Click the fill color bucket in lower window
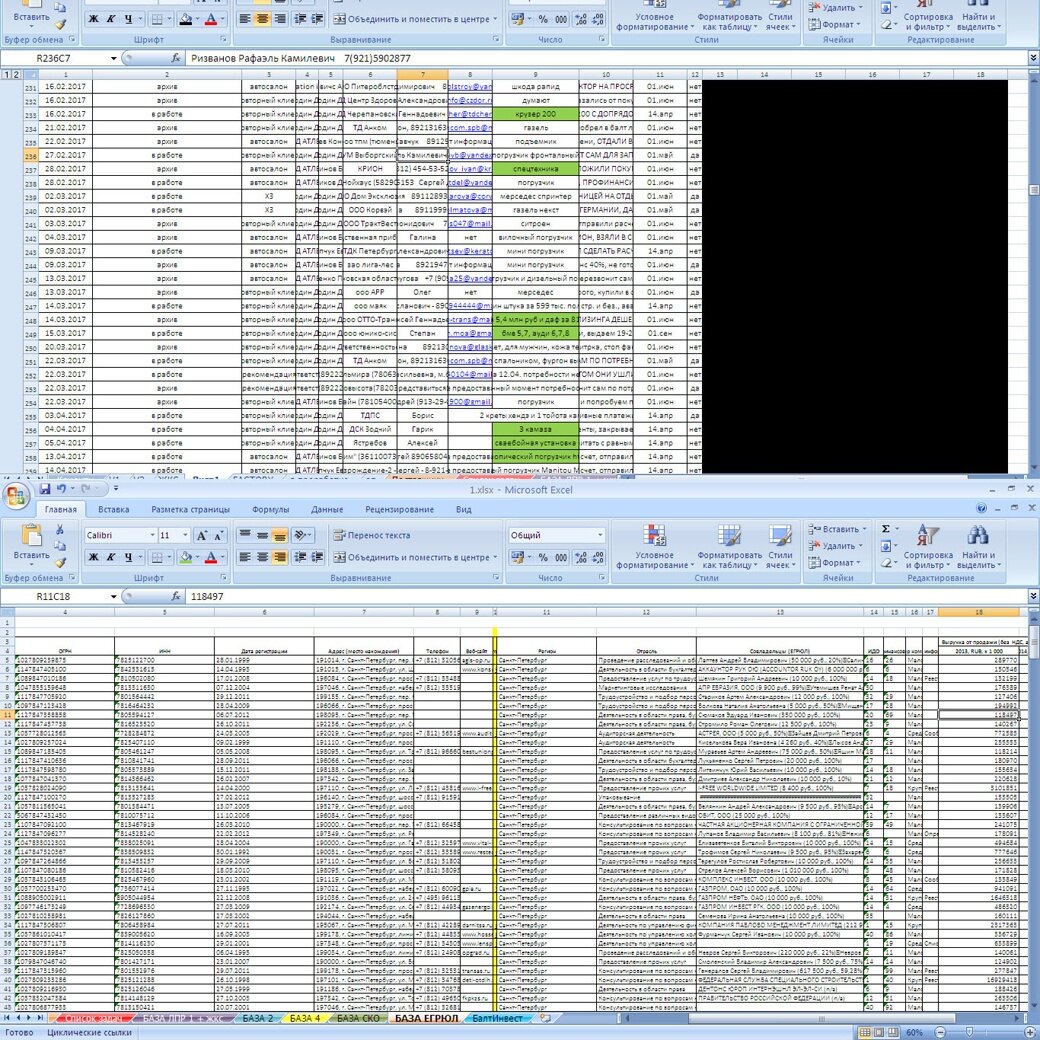This screenshot has width=1040, height=1040. pos(186,557)
